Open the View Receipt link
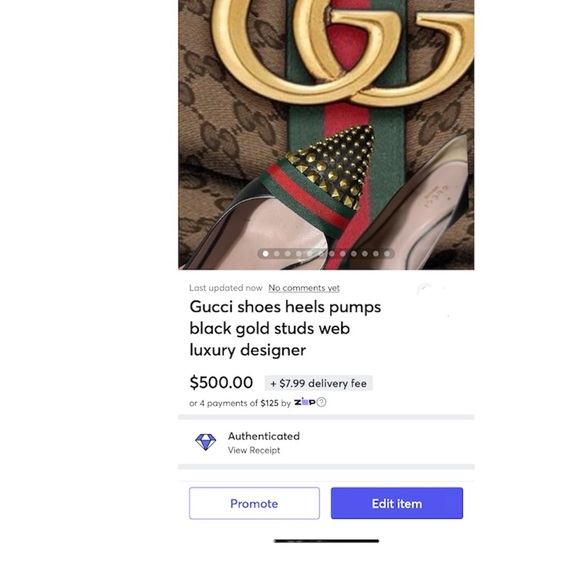The height and width of the screenshot is (580, 580). coord(254,450)
